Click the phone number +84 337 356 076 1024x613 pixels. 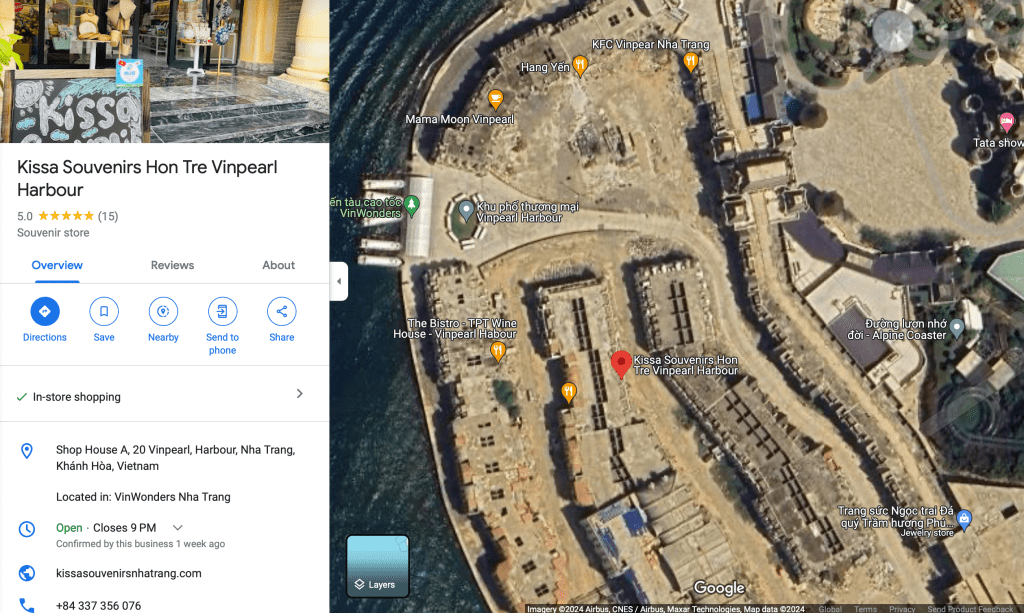pos(98,605)
